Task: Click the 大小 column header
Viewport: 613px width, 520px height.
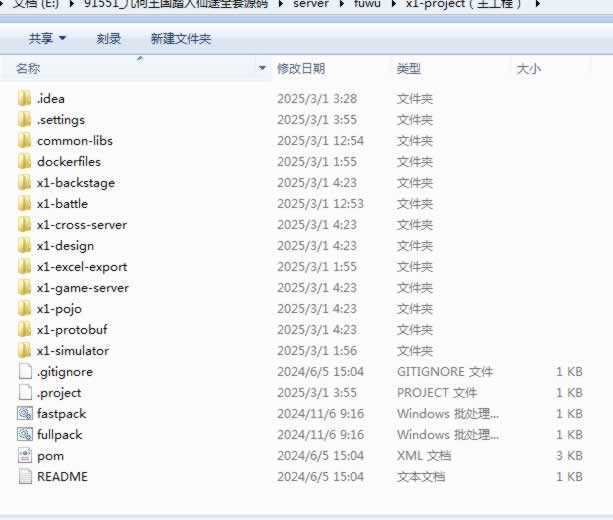Action: [528, 69]
